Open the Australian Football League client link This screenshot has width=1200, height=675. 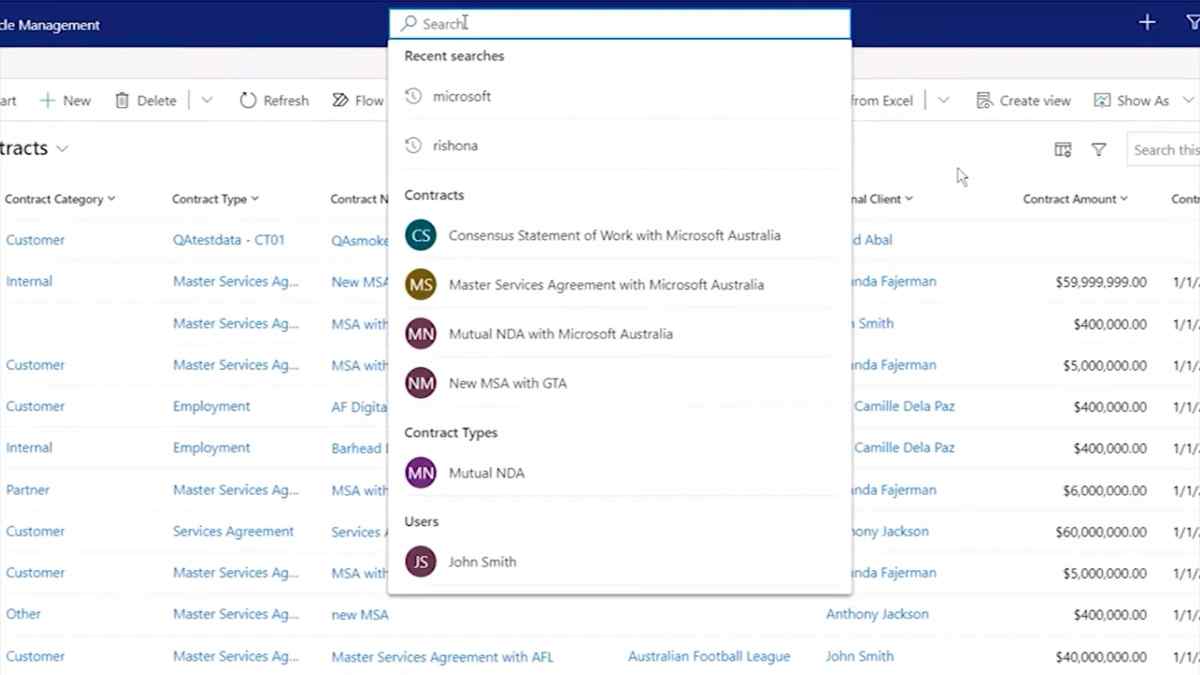708,655
